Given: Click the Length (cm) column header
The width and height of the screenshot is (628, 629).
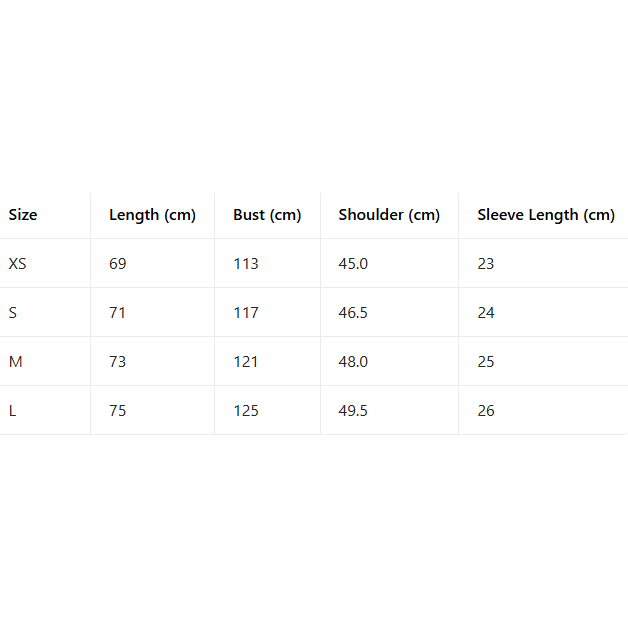Looking at the screenshot, I should tap(152, 215).
